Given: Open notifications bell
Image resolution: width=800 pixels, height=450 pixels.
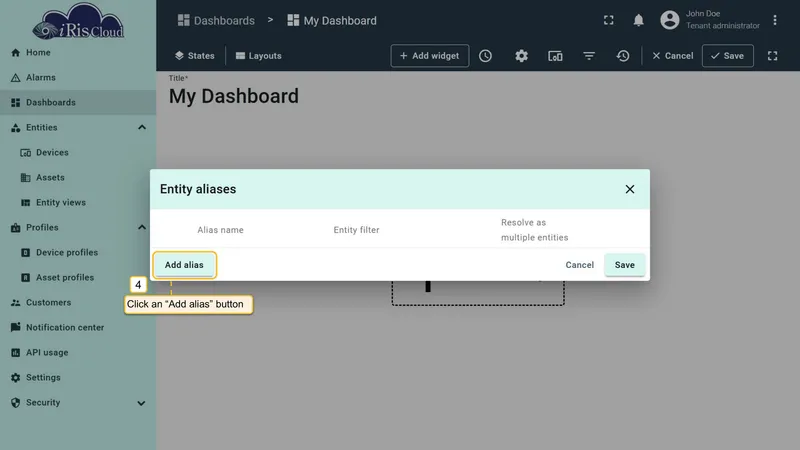Looking at the screenshot, I should 638,20.
